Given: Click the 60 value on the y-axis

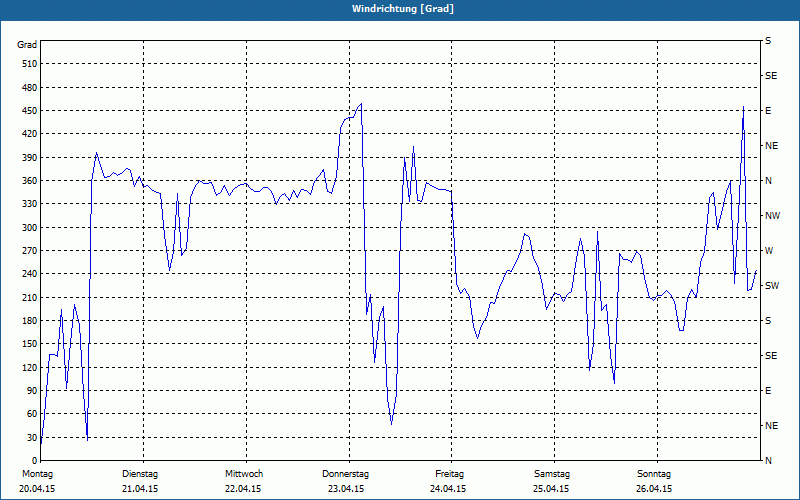Looking at the screenshot, I should click(x=32, y=414).
